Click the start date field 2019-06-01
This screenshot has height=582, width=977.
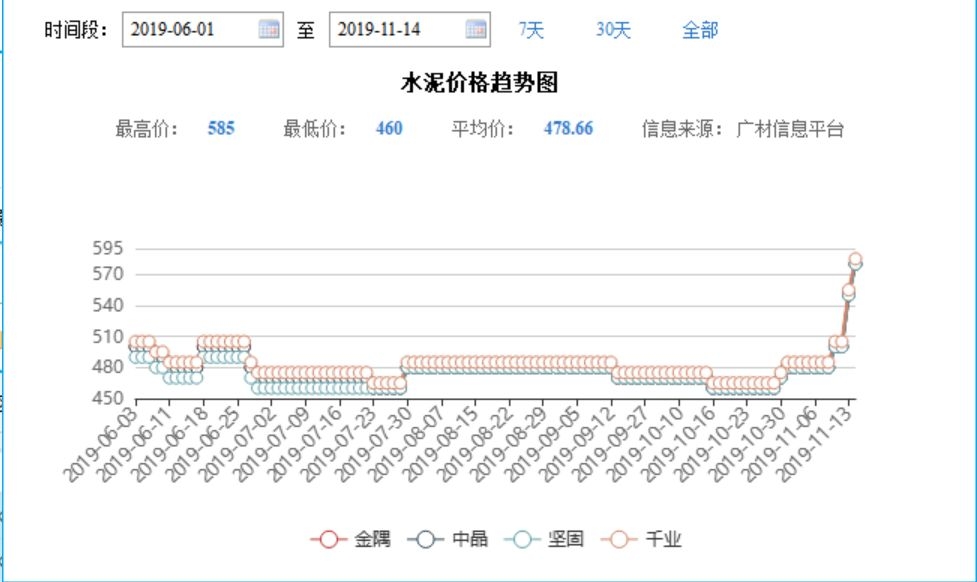click(x=203, y=29)
